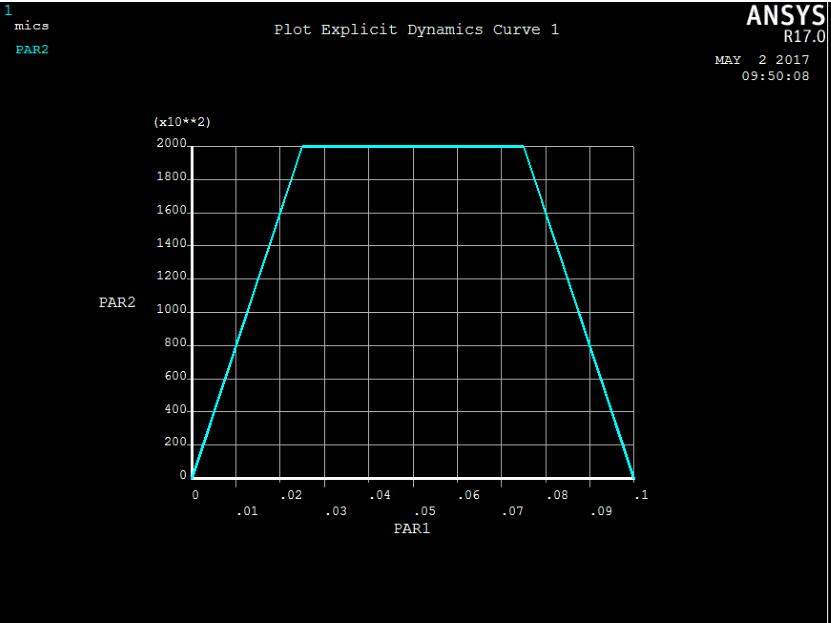Click the x-axis tick label .04

[x=380, y=495]
